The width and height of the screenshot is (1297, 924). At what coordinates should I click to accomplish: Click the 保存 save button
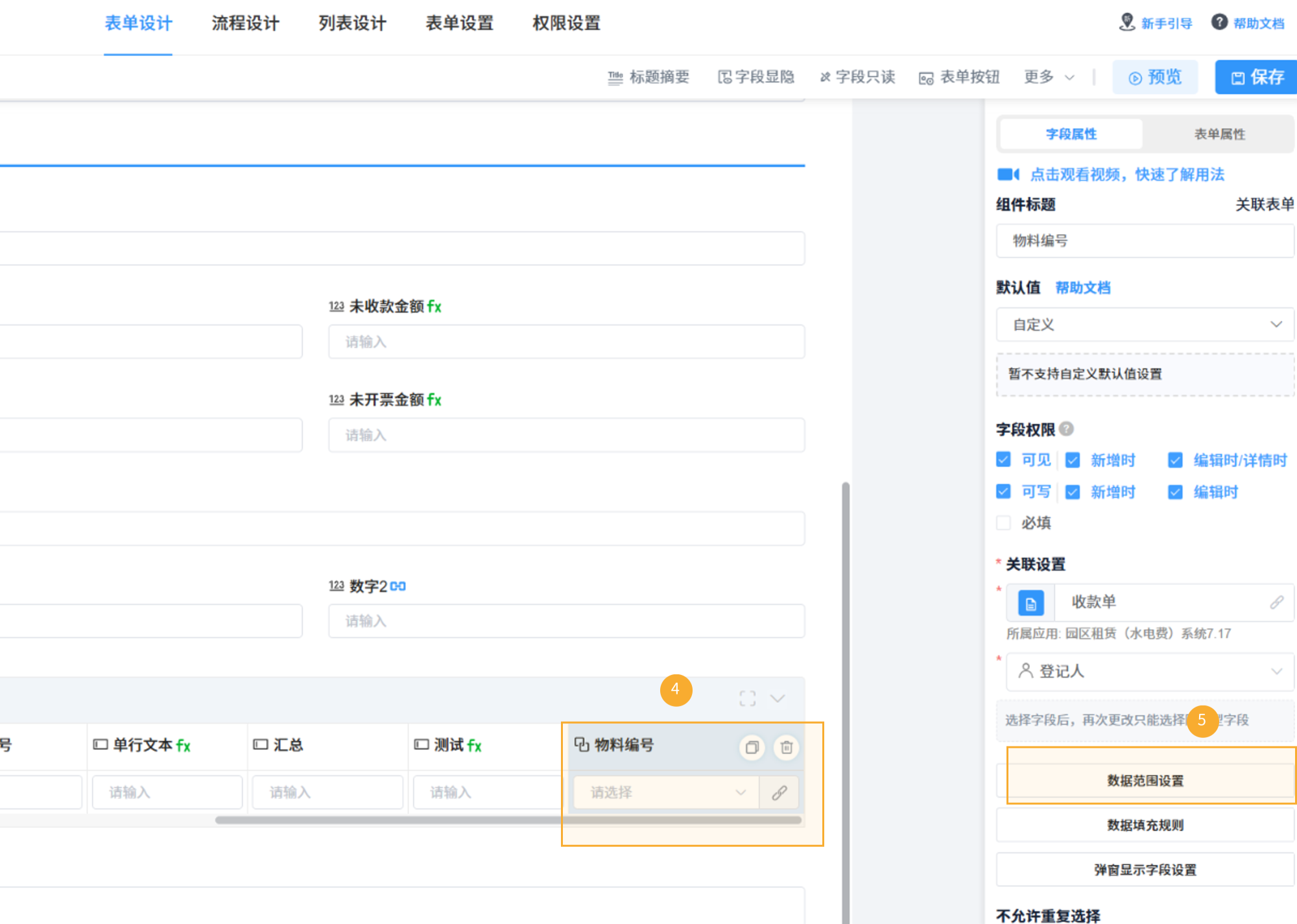click(x=1256, y=77)
